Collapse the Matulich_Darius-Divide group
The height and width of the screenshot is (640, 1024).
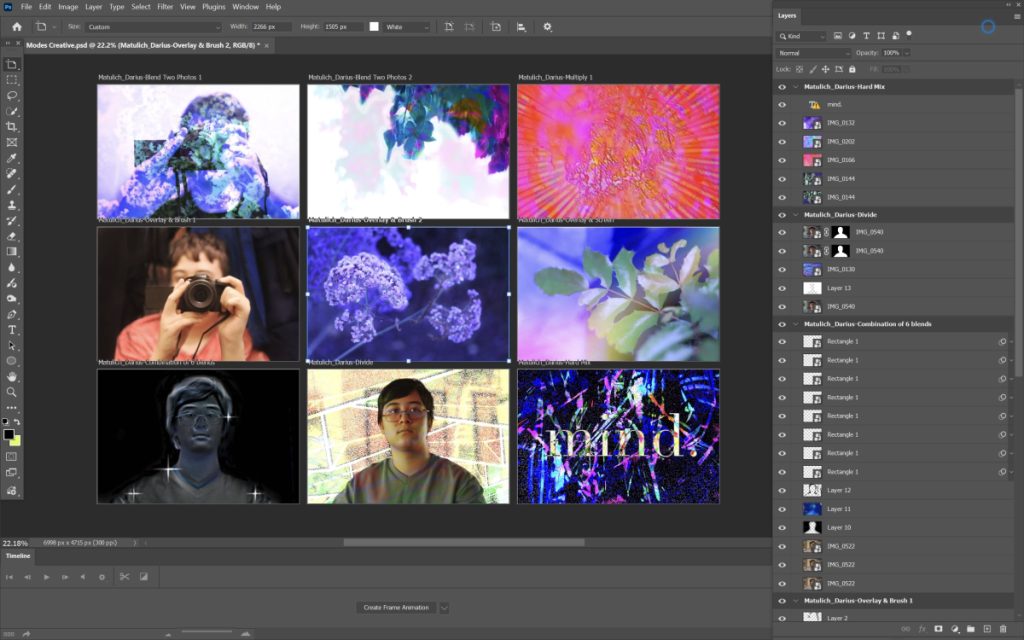click(x=795, y=214)
